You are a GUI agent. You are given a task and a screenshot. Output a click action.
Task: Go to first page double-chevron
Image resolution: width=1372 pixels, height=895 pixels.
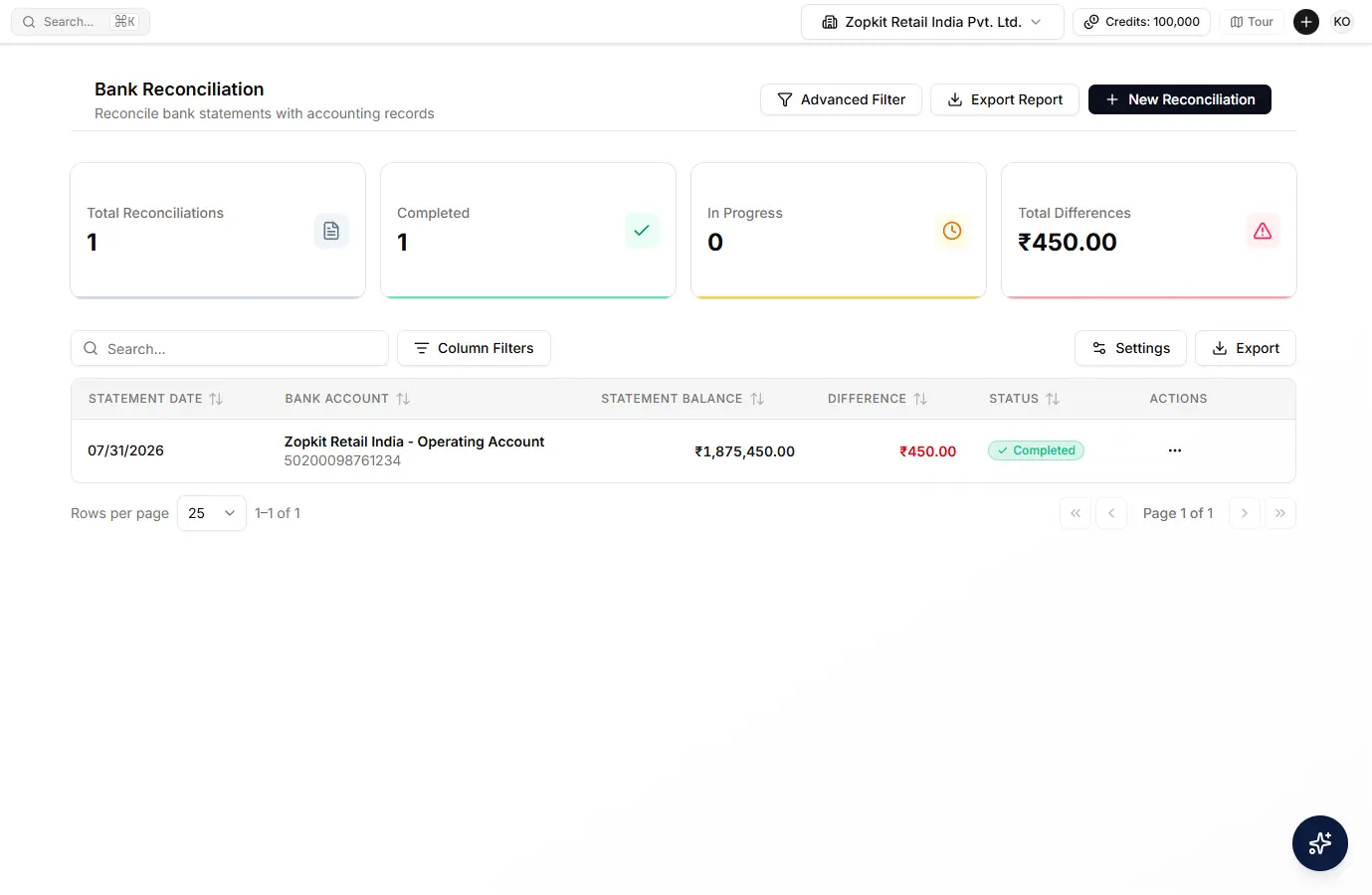(x=1076, y=513)
